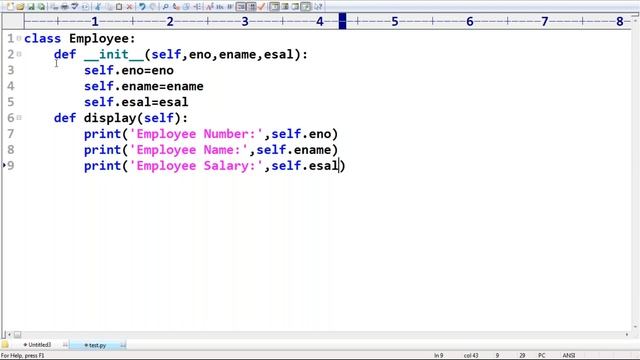Screen dimensions: 640x360
Task: Click line number 1 in the gutter
Action: [x=11, y=38]
